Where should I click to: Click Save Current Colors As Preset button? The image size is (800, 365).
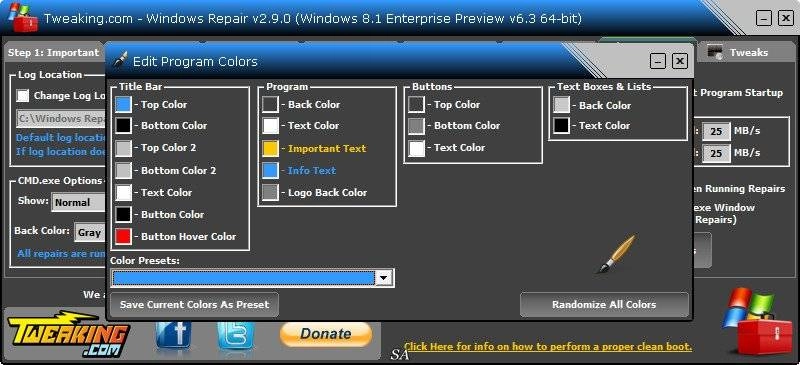194,305
